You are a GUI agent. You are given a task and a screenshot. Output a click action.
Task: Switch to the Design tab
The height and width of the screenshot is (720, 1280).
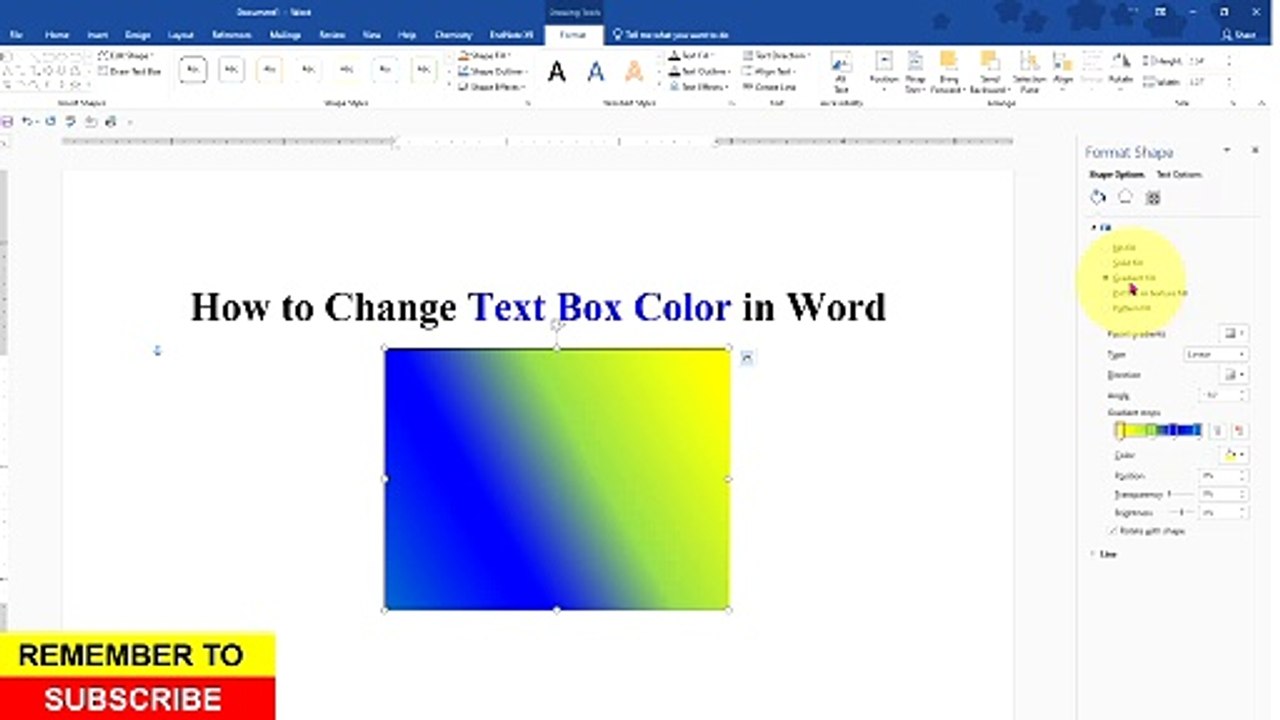(x=138, y=34)
